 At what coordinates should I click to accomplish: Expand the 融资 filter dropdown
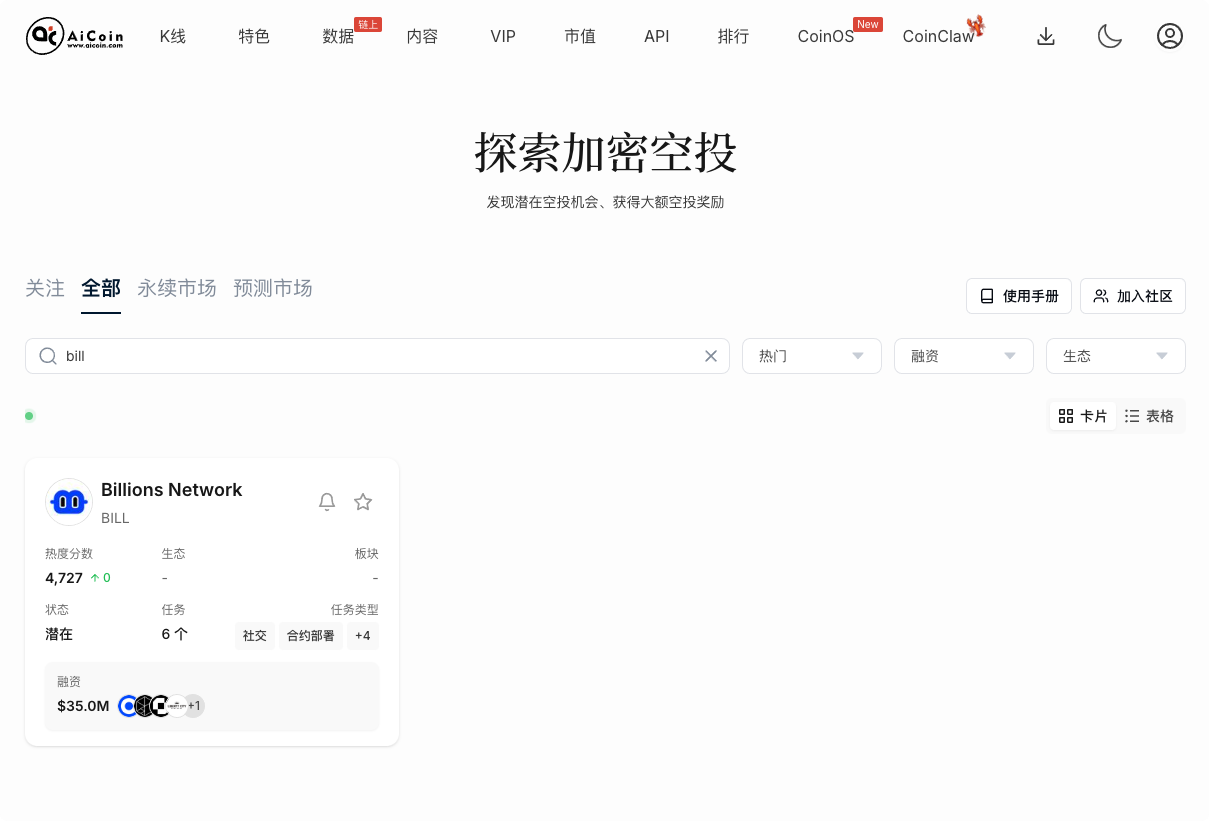963,356
